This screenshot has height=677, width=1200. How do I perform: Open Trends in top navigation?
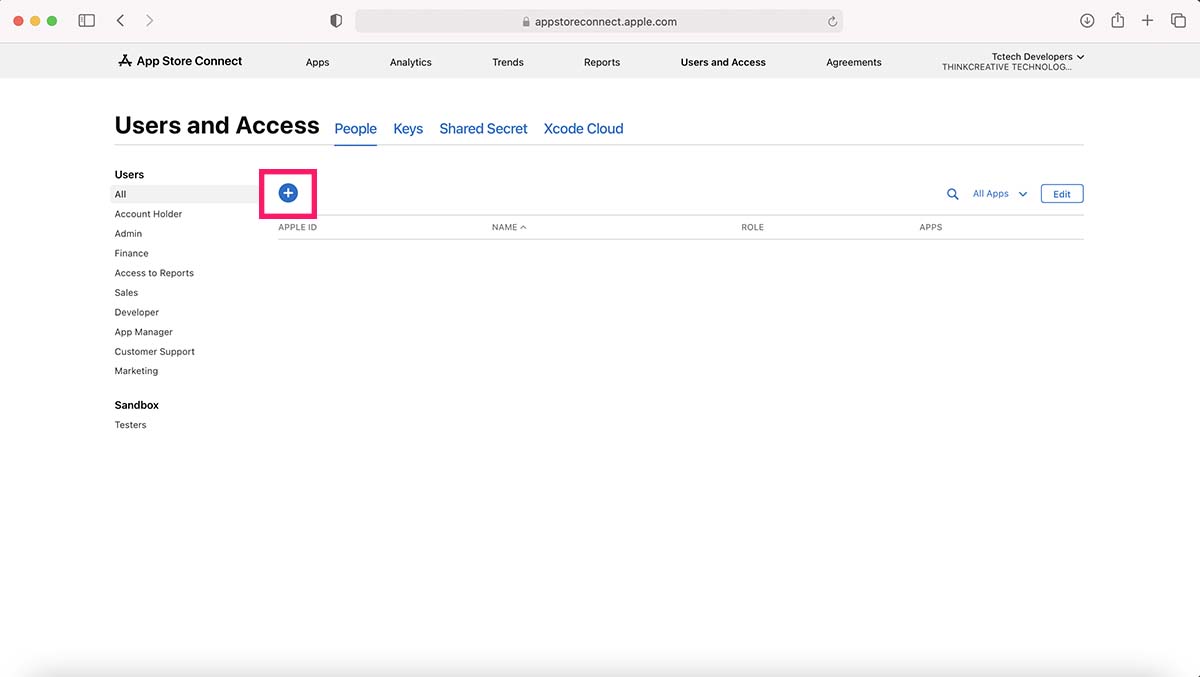508,62
